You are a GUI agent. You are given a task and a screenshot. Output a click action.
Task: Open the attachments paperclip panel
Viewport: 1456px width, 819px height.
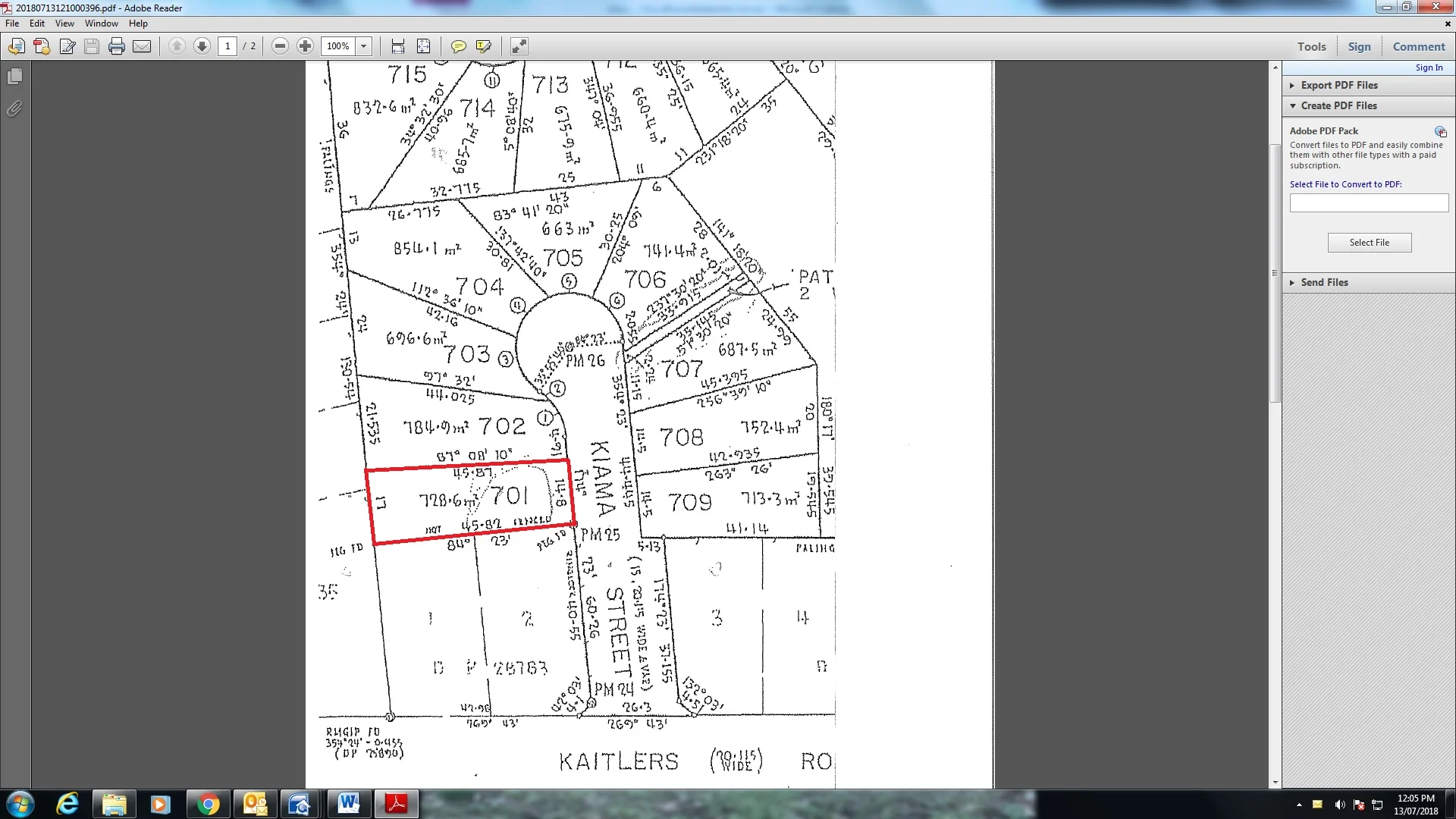tap(14, 109)
